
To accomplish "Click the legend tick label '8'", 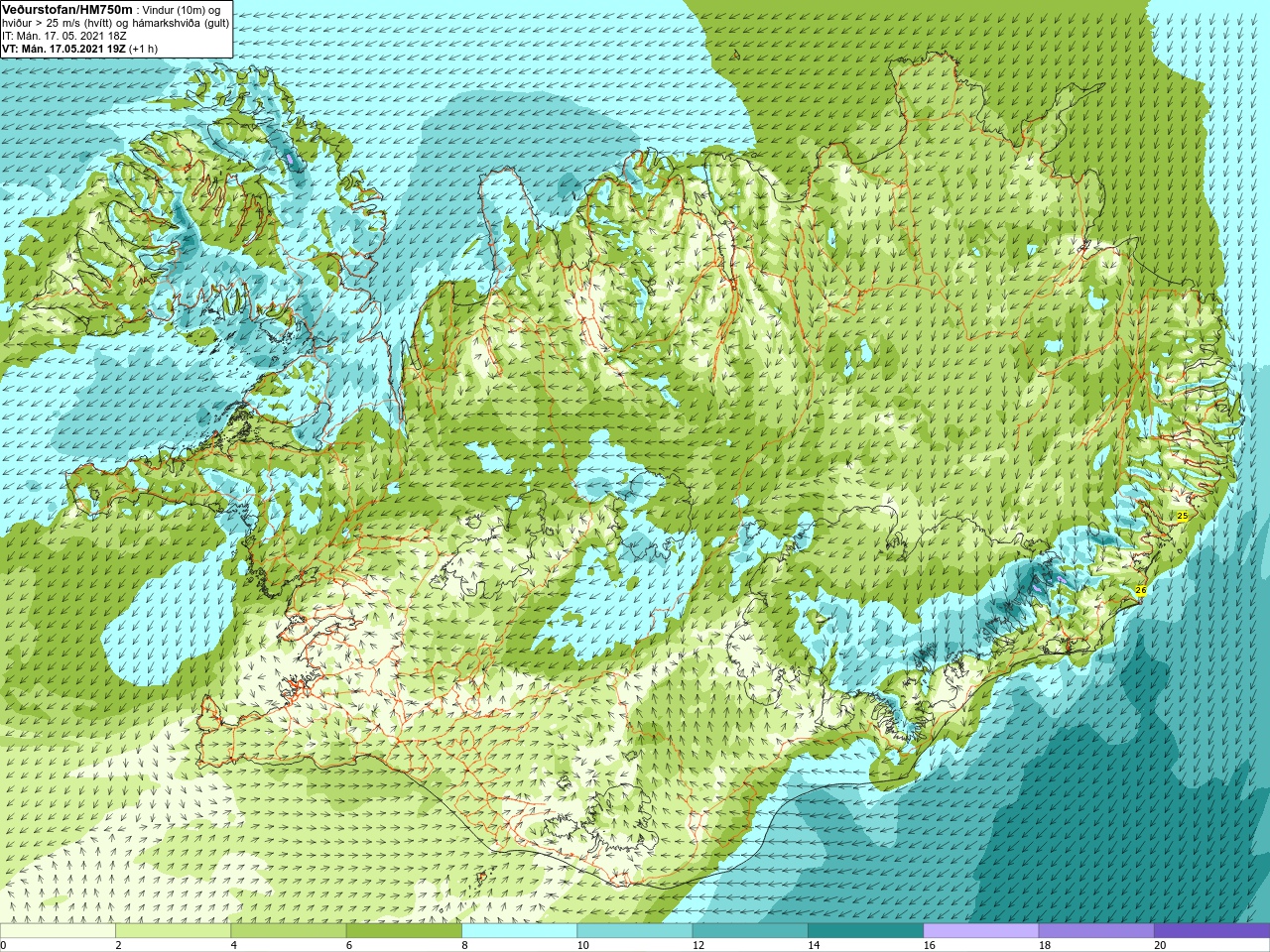I will 464,945.
